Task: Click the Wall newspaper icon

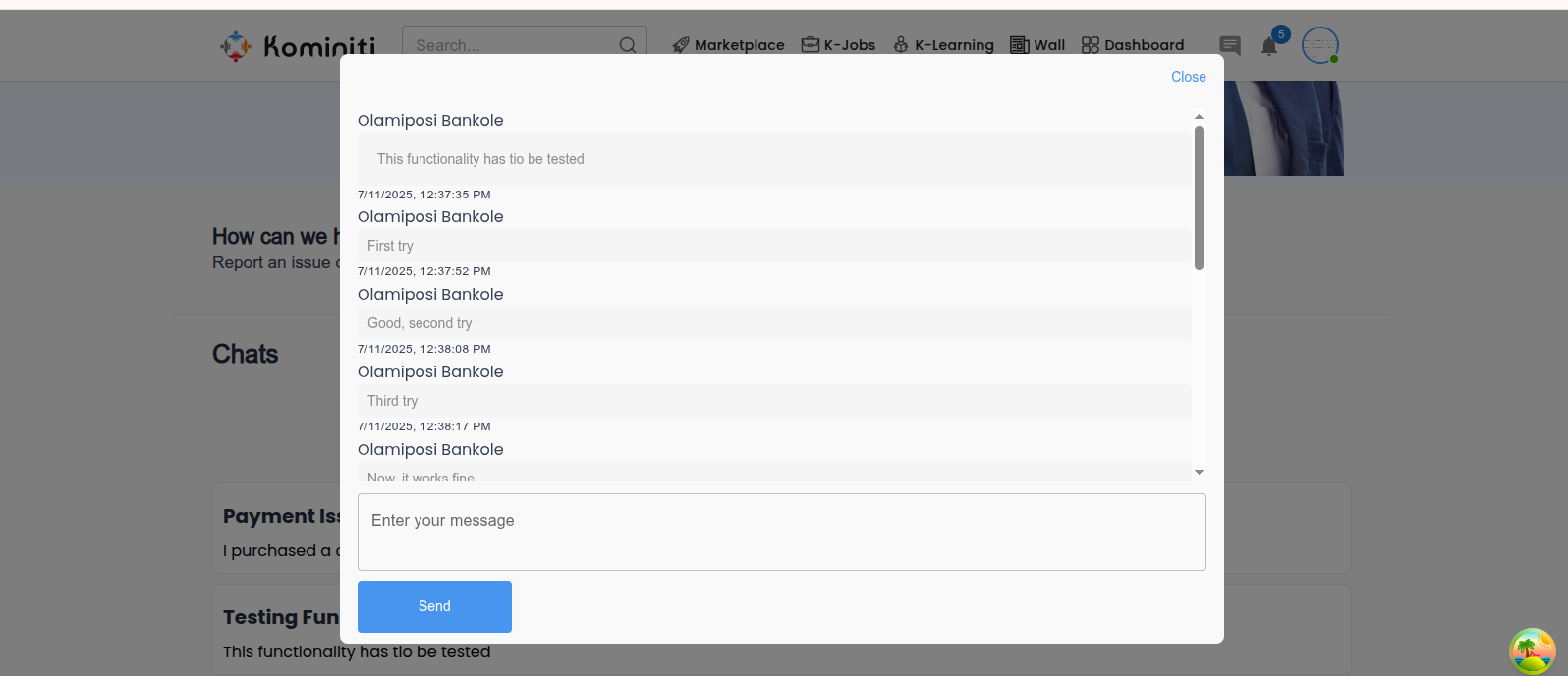Action: pos(1020,45)
